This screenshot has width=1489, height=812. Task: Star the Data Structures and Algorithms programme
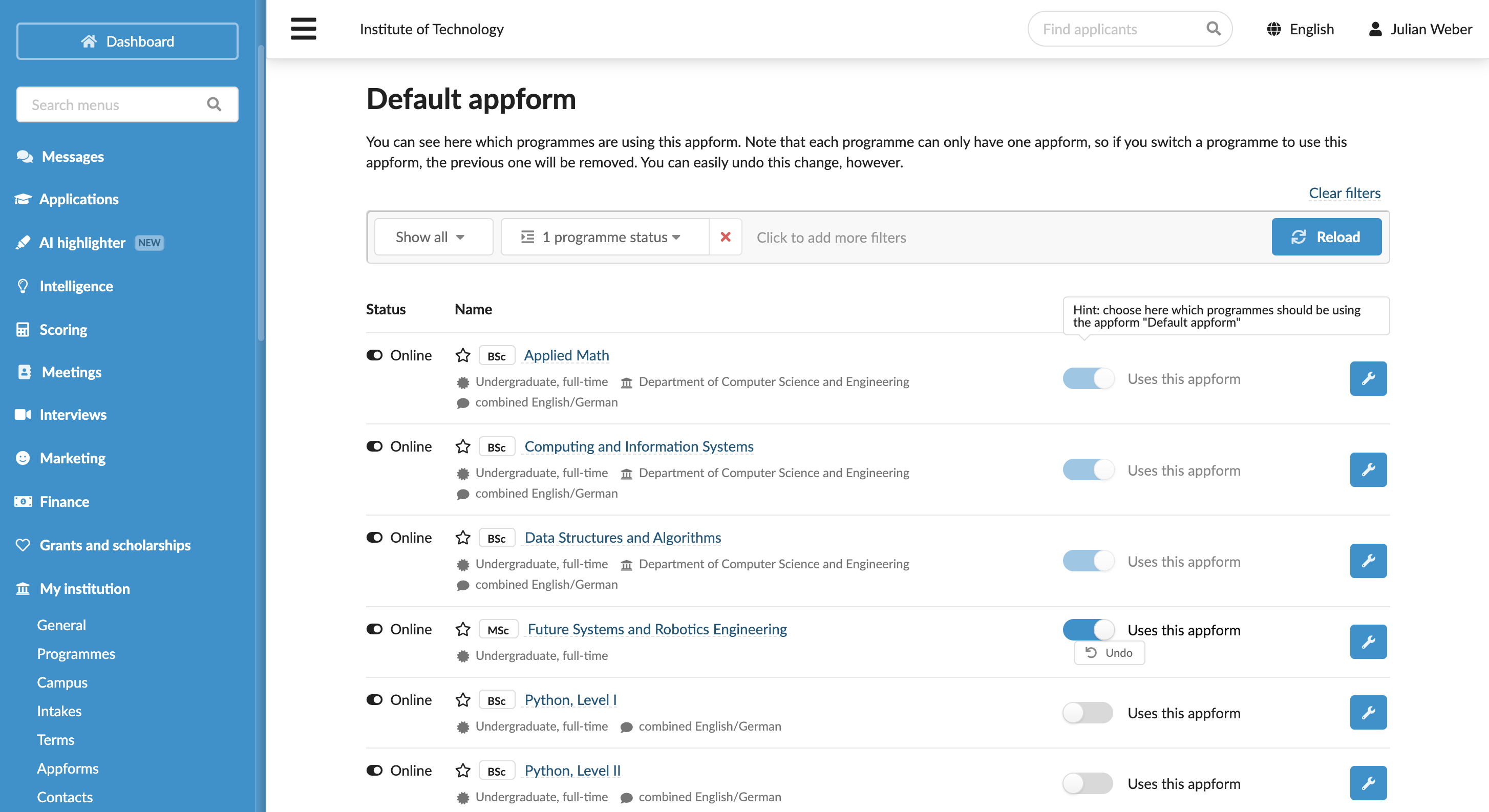tap(462, 538)
